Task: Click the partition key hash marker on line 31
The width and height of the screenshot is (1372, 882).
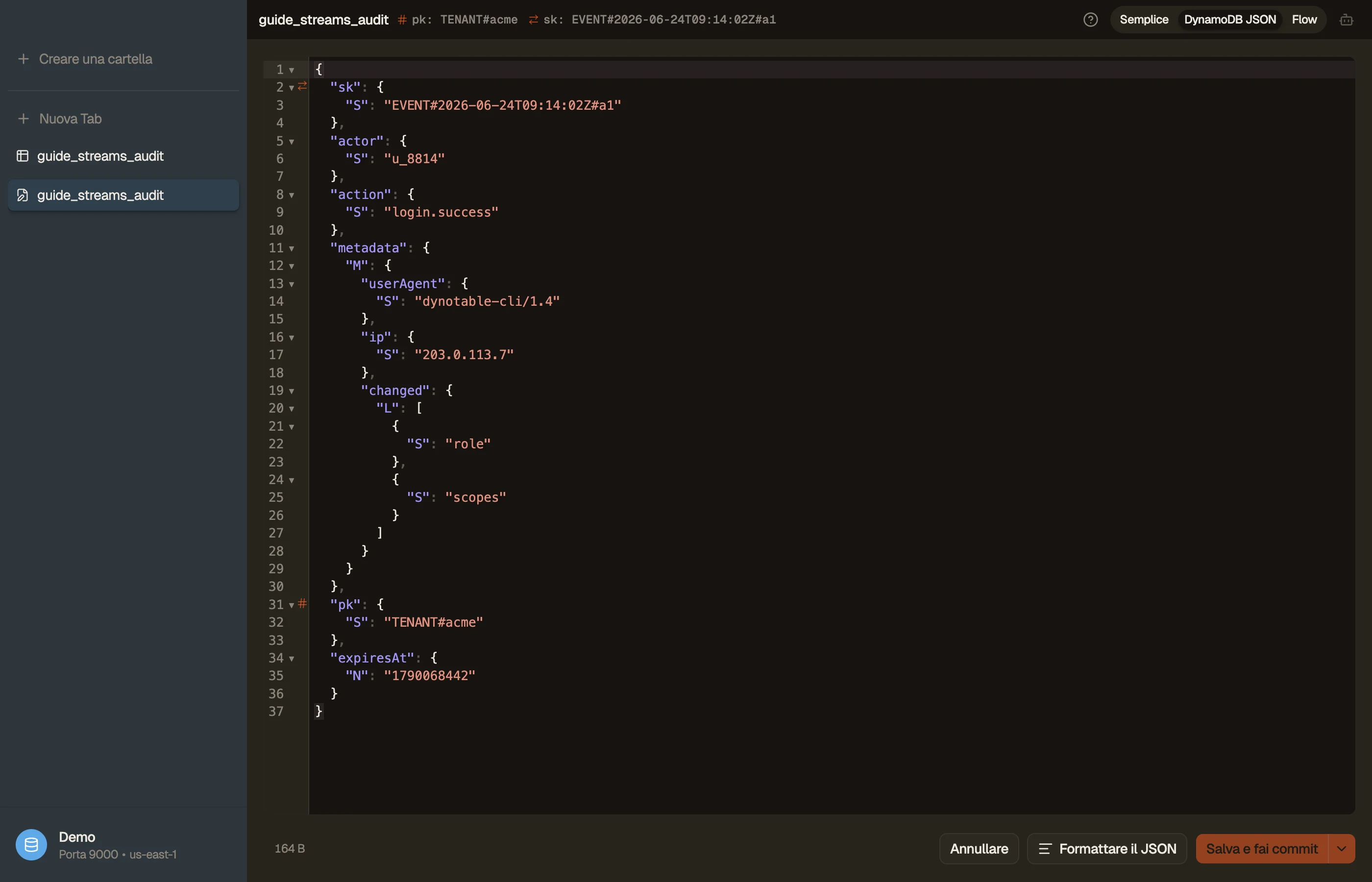Action: pyautogui.click(x=302, y=603)
